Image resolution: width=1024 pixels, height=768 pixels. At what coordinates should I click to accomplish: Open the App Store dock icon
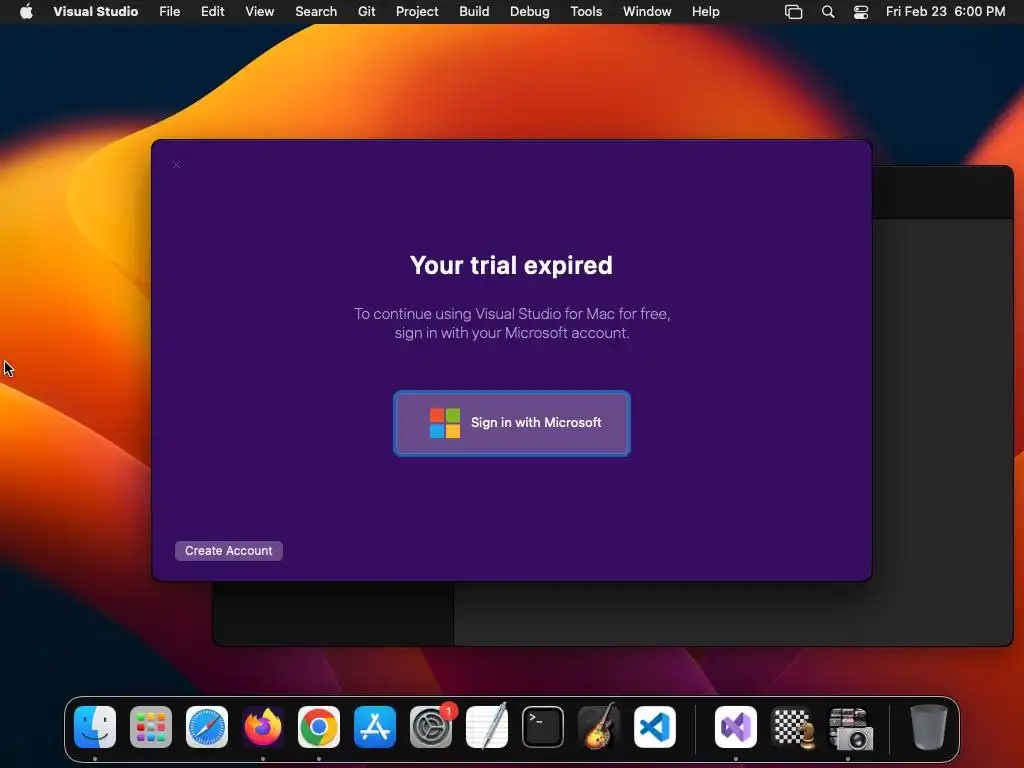375,727
